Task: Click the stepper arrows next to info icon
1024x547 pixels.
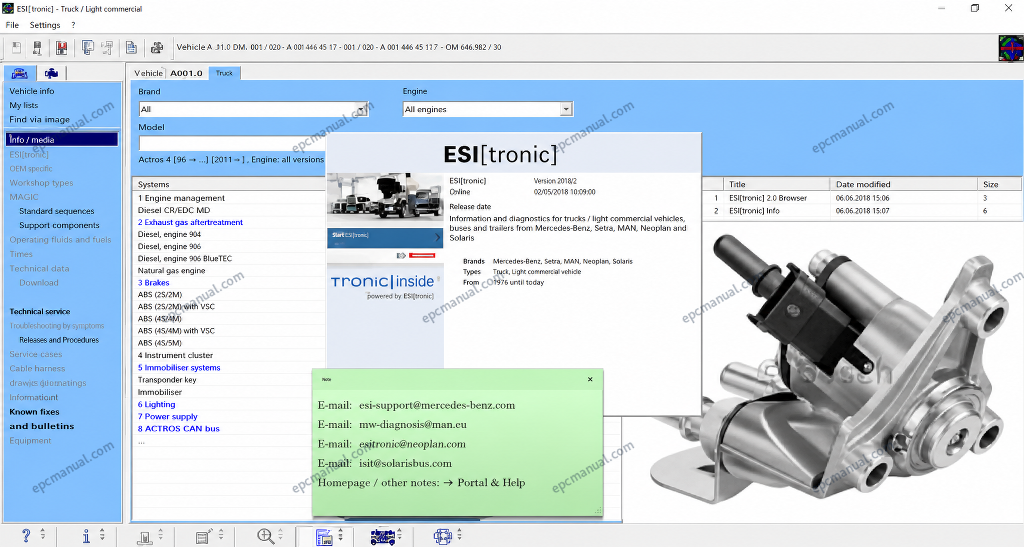Action: (x=103, y=534)
